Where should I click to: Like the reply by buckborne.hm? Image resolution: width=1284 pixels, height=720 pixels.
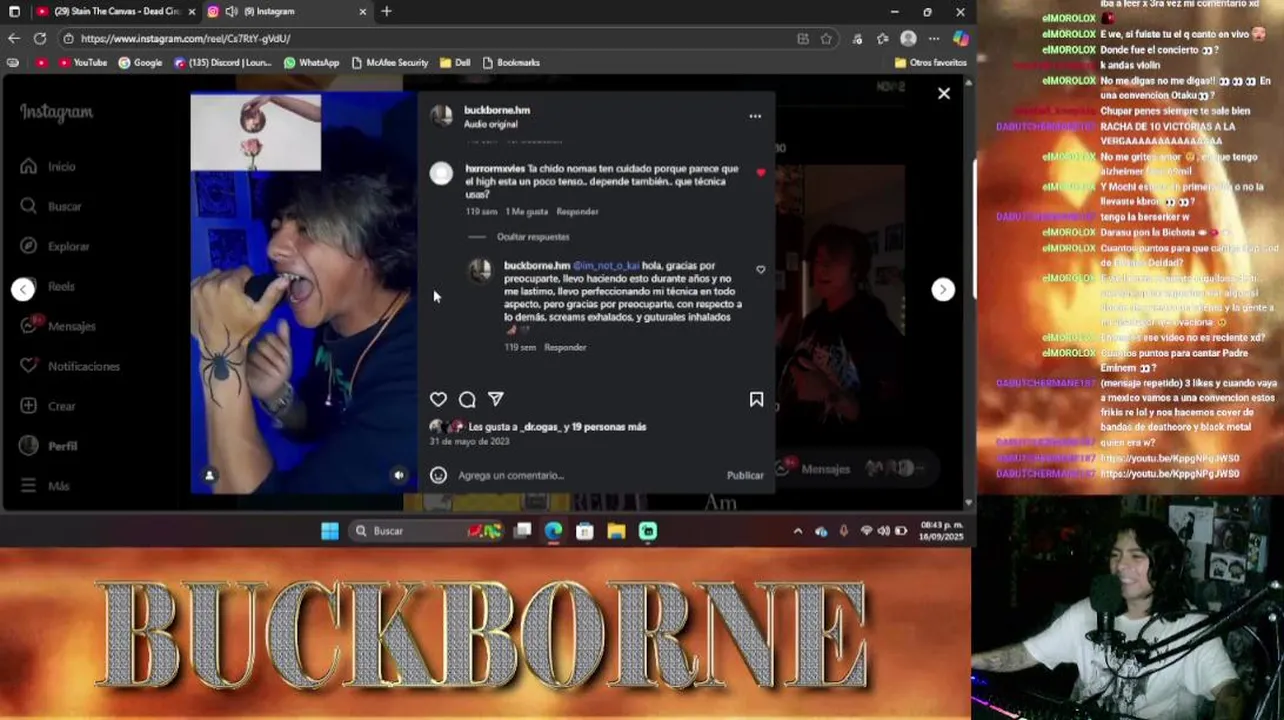click(x=761, y=270)
